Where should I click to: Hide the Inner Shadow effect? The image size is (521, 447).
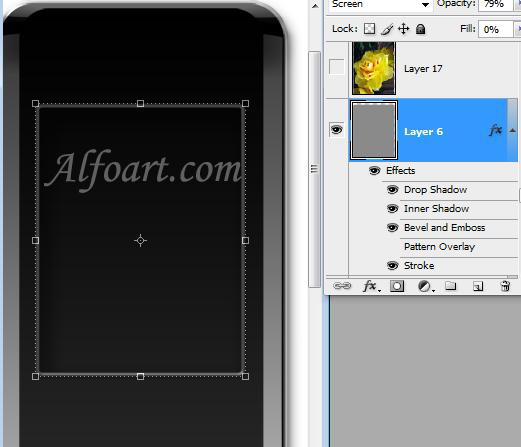point(392,209)
